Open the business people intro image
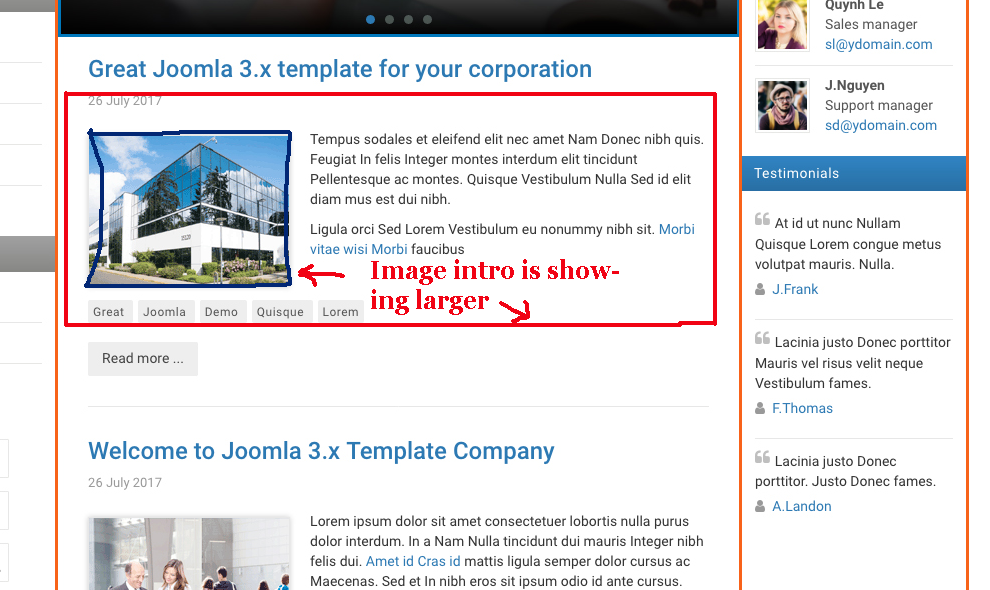The width and height of the screenshot is (990, 590). [x=189, y=554]
